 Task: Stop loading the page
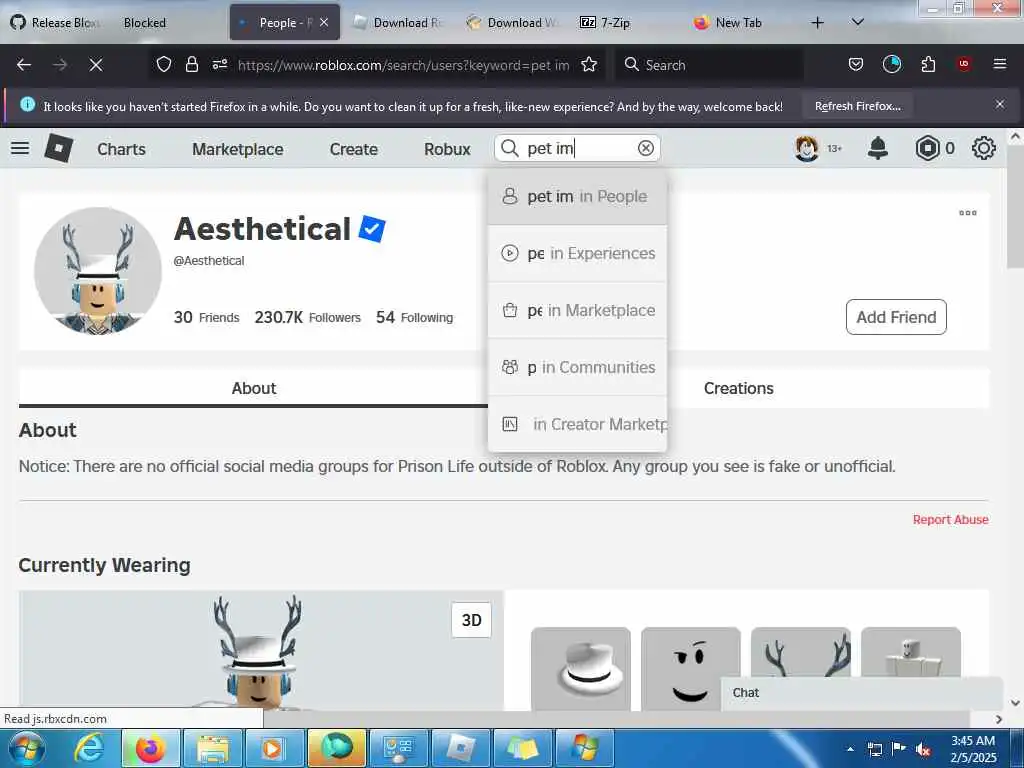pos(96,65)
